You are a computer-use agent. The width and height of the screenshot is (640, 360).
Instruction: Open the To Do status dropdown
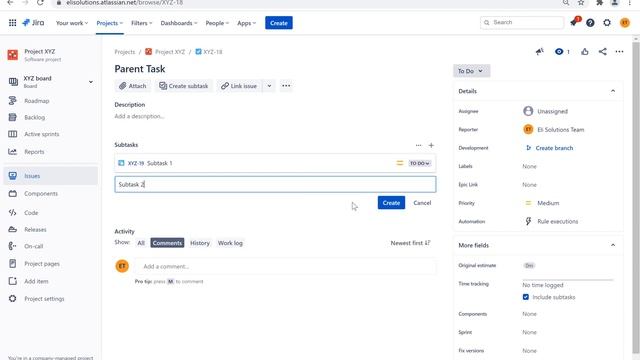point(471,71)
